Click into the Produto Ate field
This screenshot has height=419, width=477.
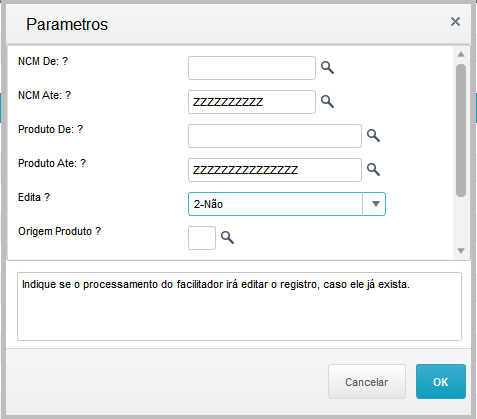click(275, 170)
